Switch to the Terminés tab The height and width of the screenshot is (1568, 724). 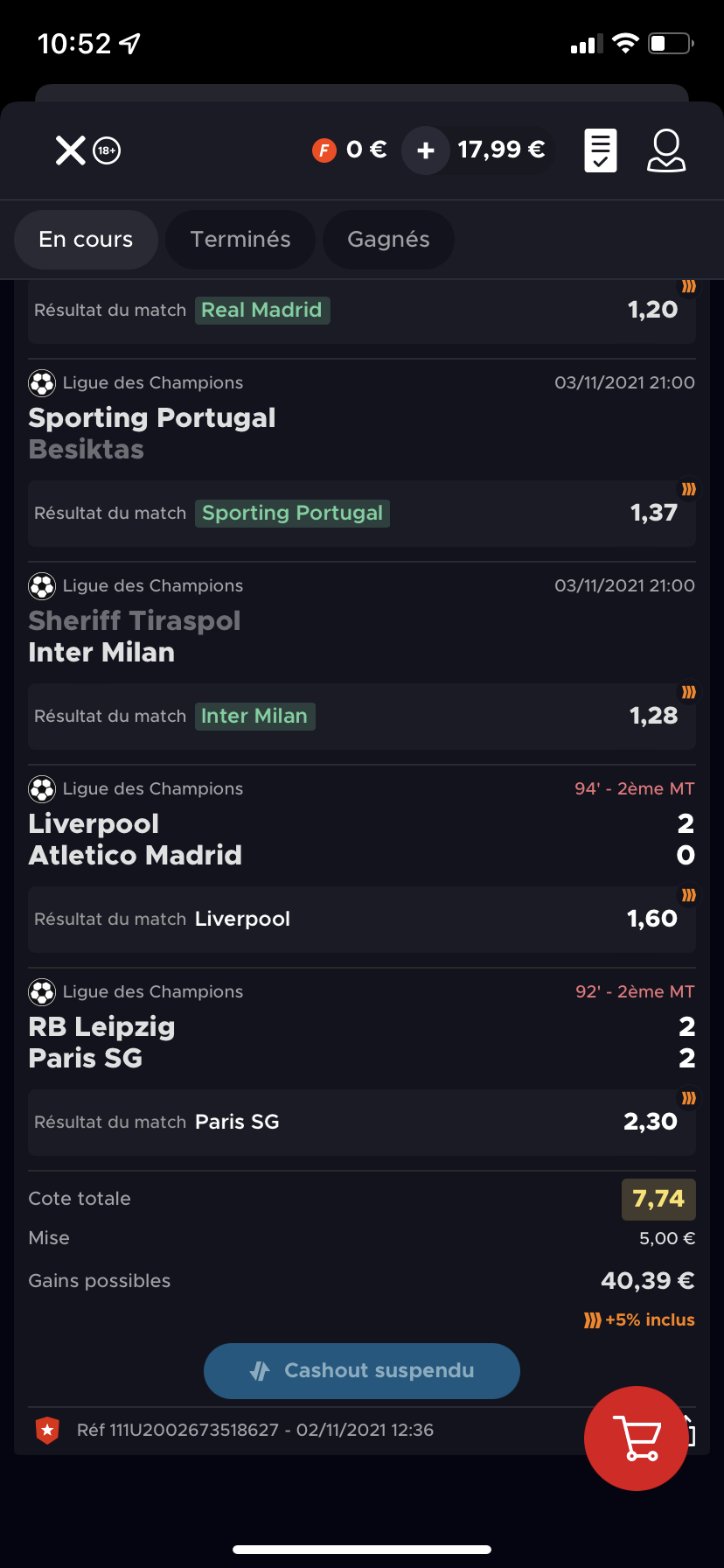(x=240, y=240)
